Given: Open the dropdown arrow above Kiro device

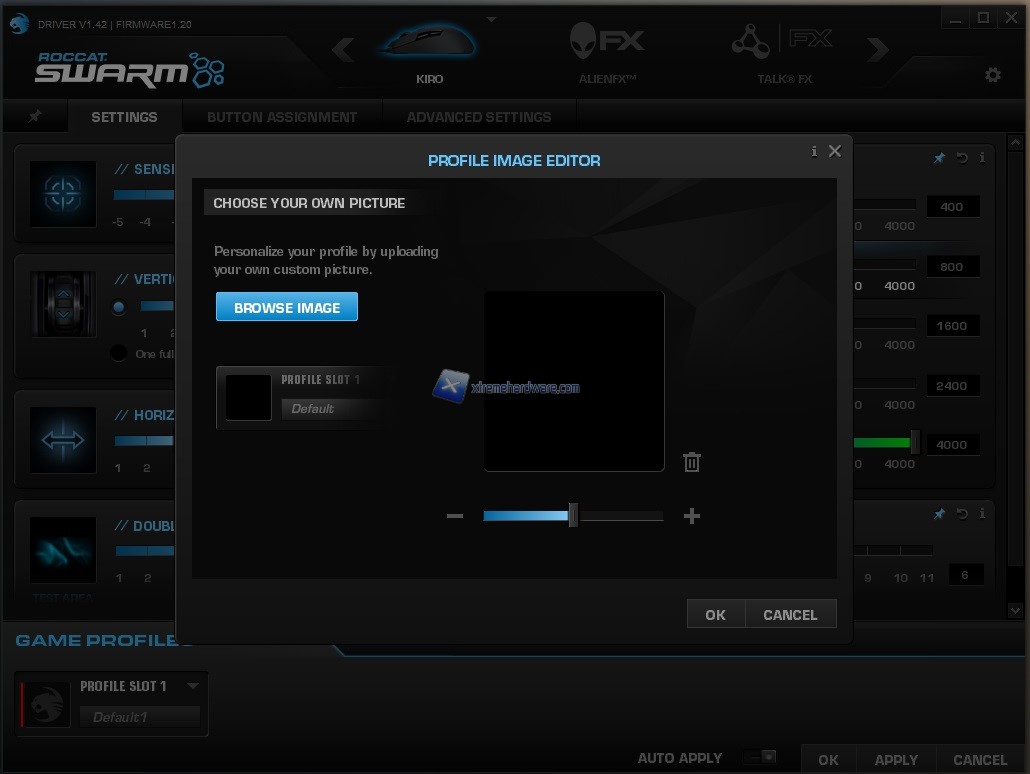Looking at the screenshot, I should (x=491, y=19).
